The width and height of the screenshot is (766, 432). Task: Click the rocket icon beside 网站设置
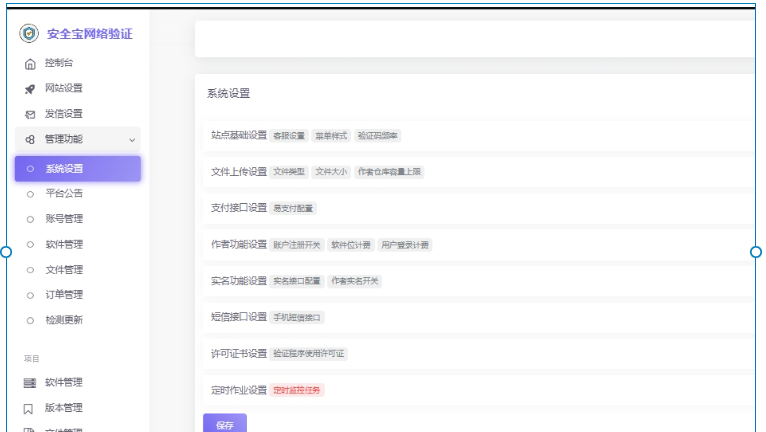click(30, 89)
